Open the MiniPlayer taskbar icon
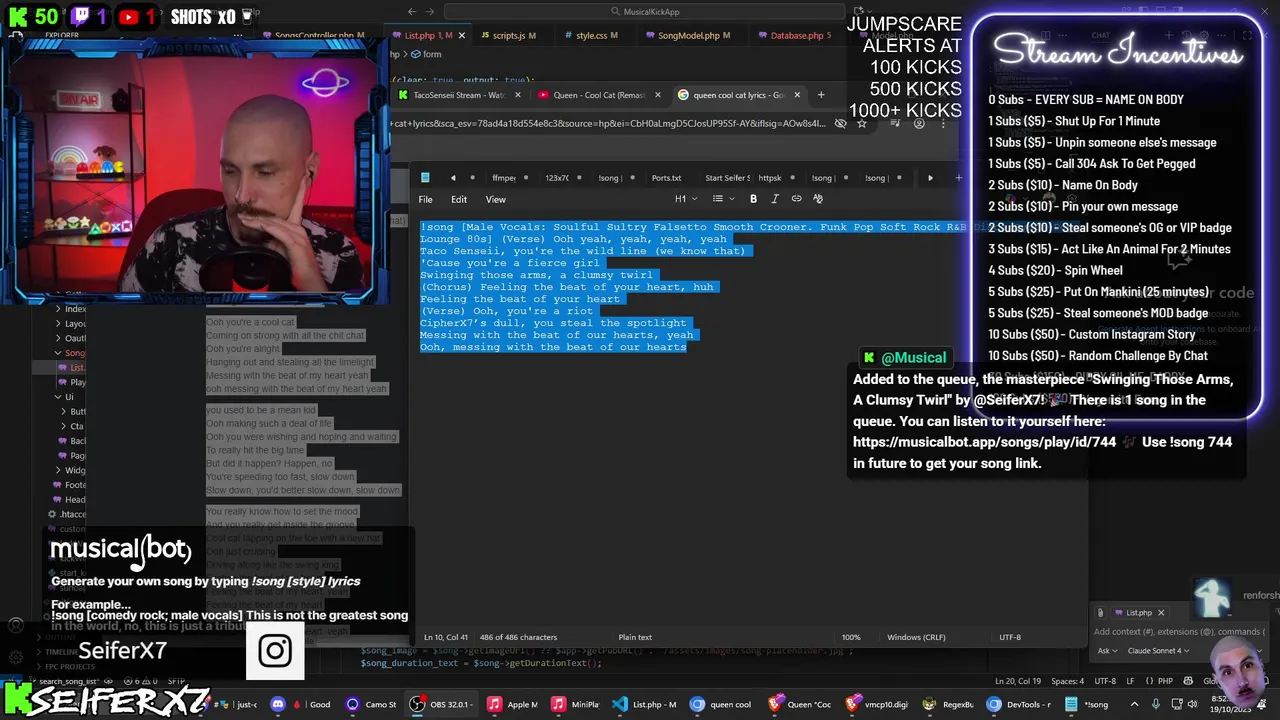Viewport: 1280px width, 720px height. point(575,704)
